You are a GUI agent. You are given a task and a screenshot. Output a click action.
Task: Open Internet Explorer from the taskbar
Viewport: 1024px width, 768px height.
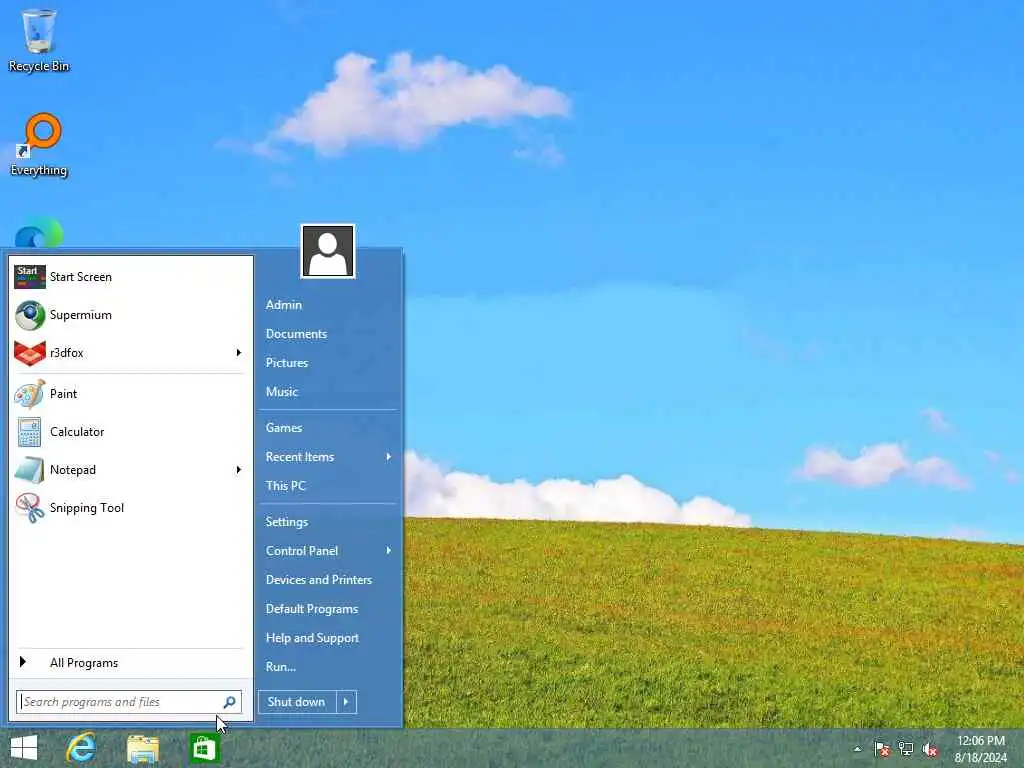point(82,748)
